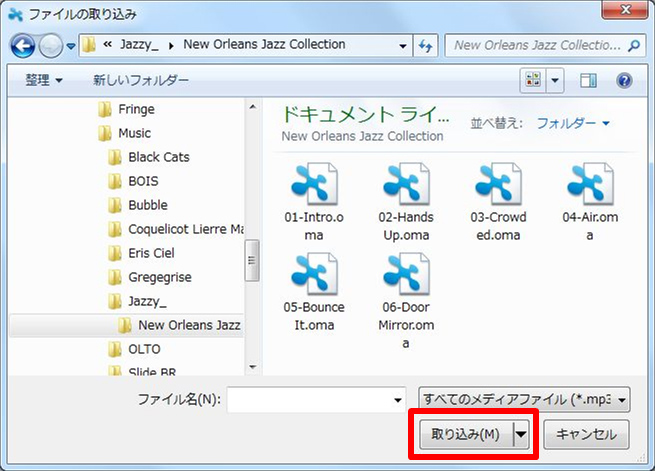Select the 03-Crowded.oma file icon
Screen dimensions: 655x471
(498, 185)
